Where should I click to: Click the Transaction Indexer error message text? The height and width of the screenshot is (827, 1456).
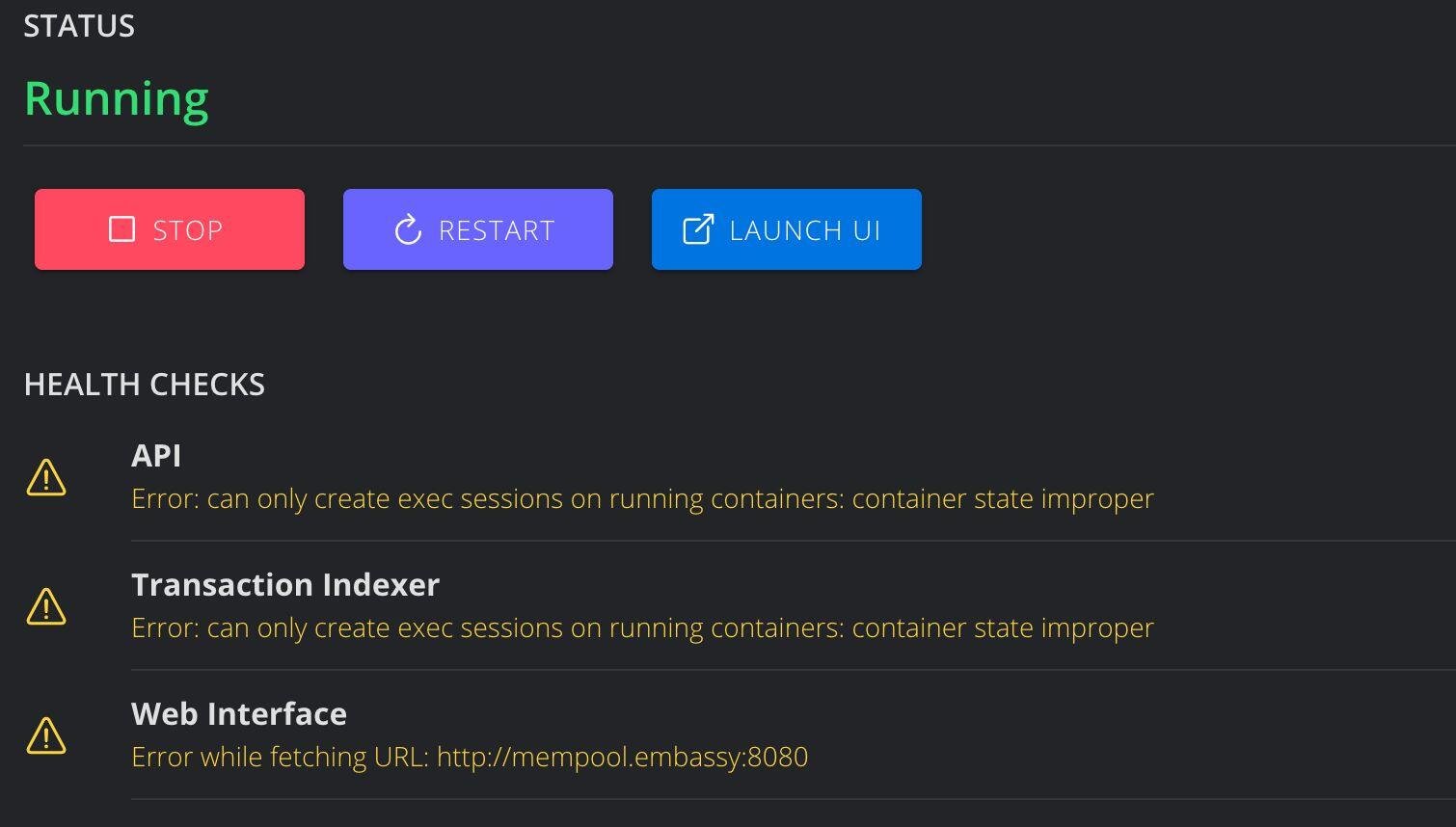tap(642, 627)
